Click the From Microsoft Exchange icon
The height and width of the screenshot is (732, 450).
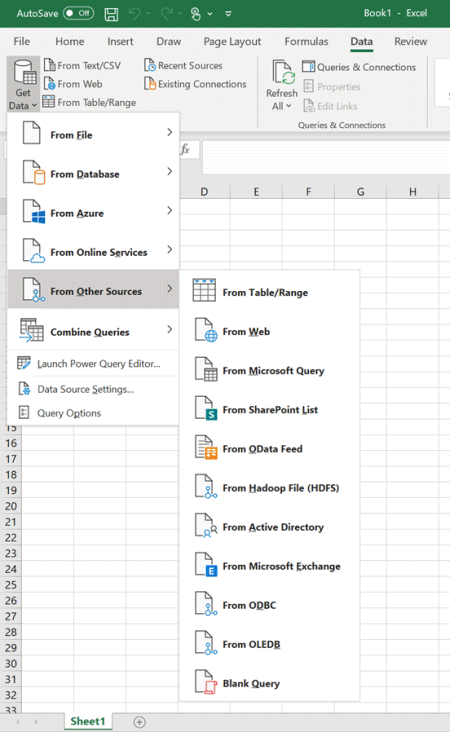[206, 565]
